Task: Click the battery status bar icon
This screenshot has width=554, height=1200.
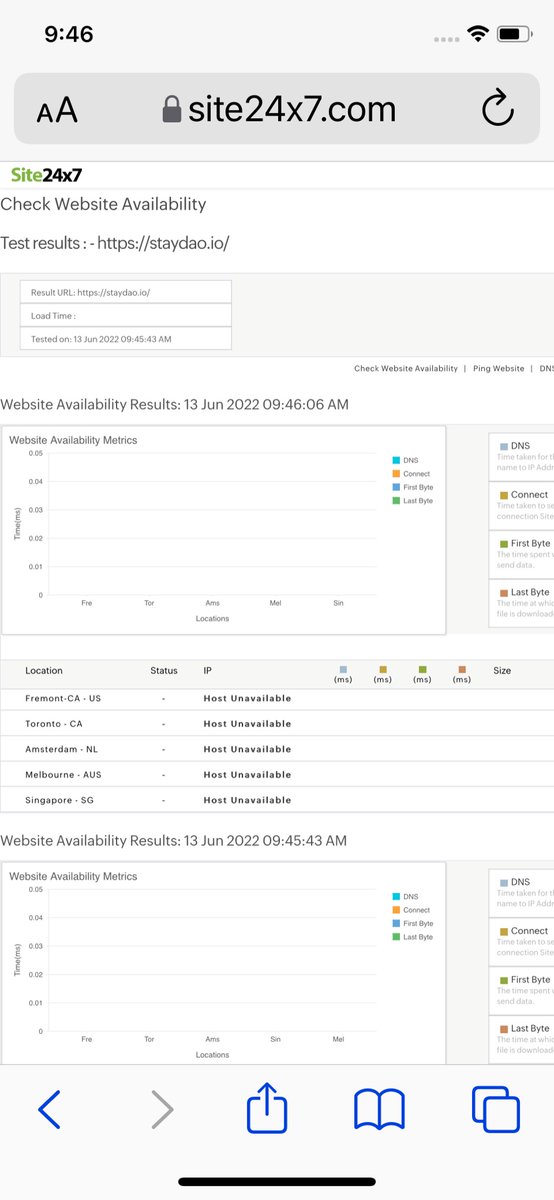Action: pyautogui.click(x=514, y=34)
